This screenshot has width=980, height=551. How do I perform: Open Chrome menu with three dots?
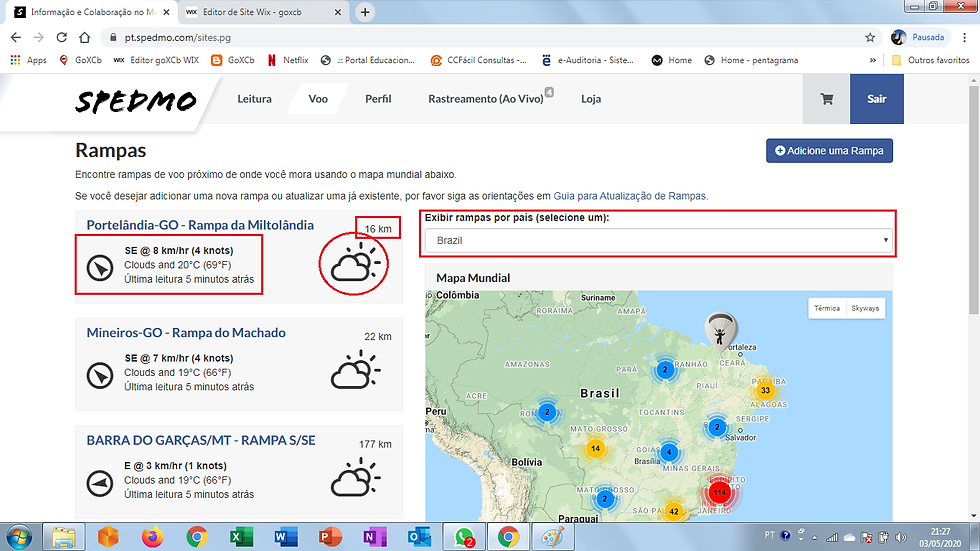[x=965, y=37]
